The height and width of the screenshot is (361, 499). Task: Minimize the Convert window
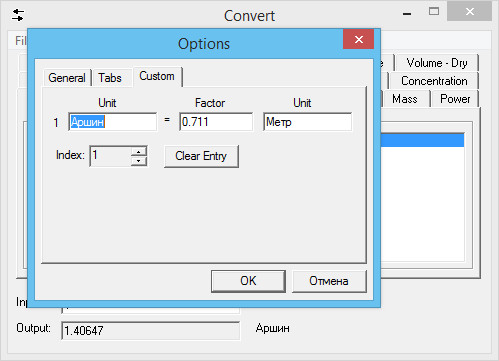click(x=407, y=14)
